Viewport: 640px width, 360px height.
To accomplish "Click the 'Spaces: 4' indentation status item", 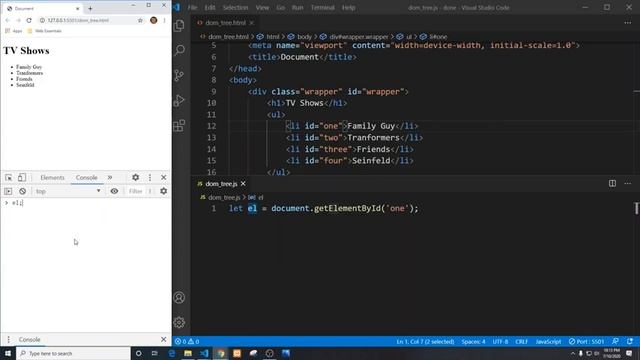I will (x=473, y=342).
